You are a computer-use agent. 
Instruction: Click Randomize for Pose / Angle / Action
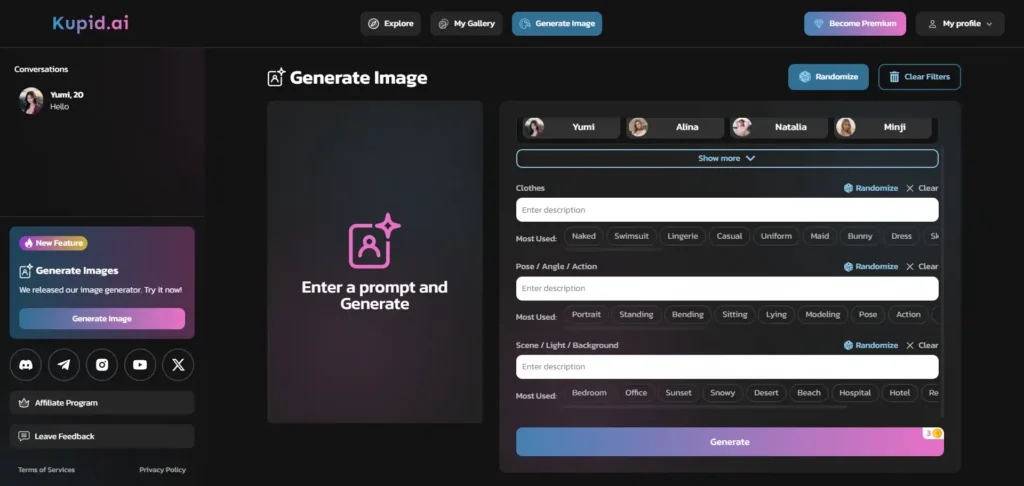point(871,267)
